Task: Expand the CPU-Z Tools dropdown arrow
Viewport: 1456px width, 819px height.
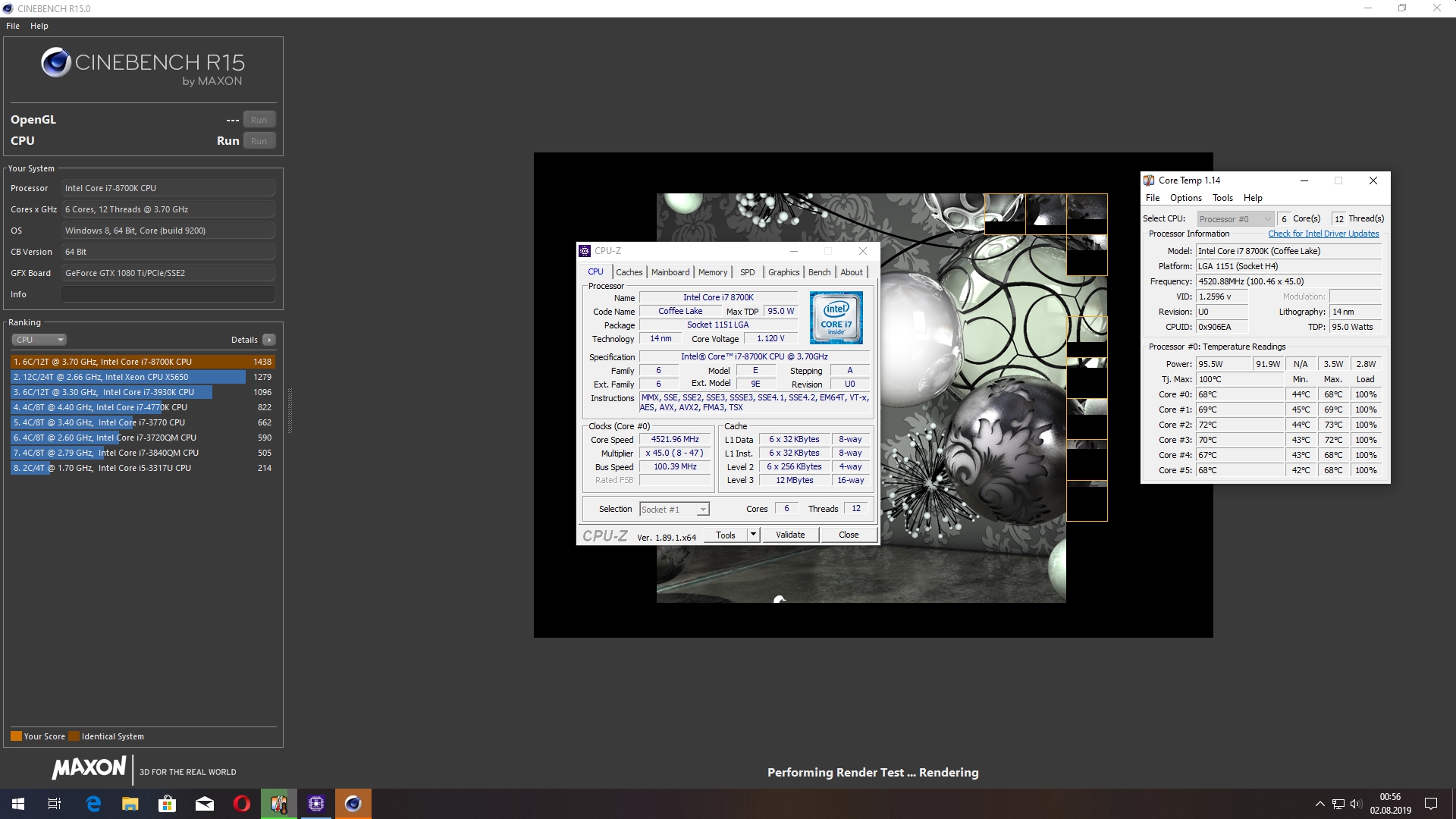Action: coord(753,535)
